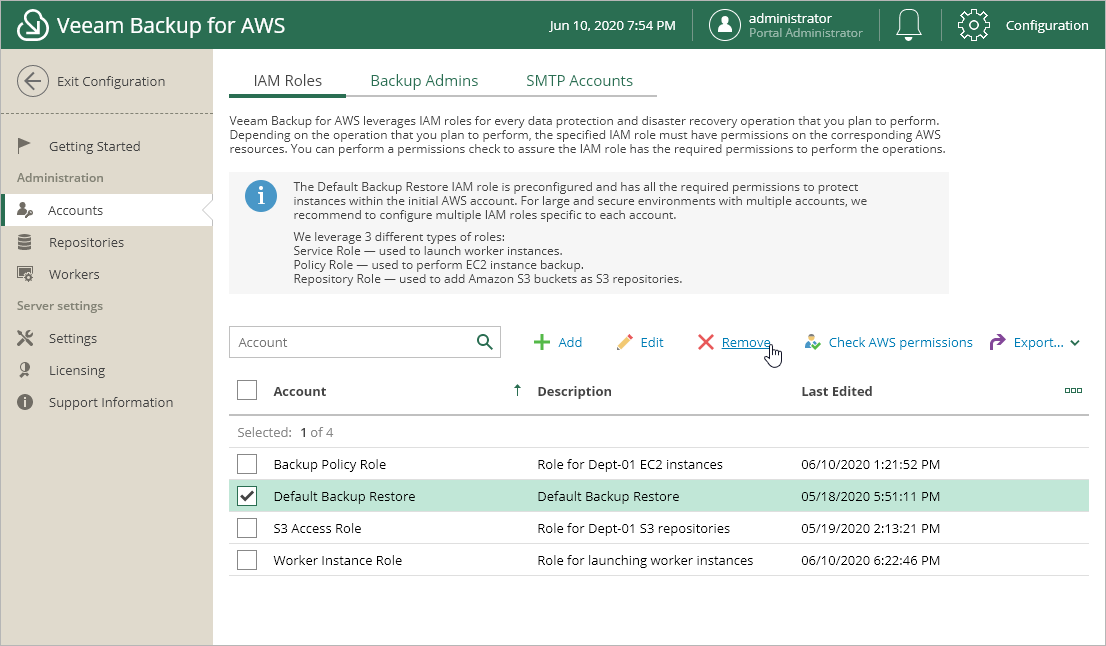Click the administrator username in header

tap(790, 18)
